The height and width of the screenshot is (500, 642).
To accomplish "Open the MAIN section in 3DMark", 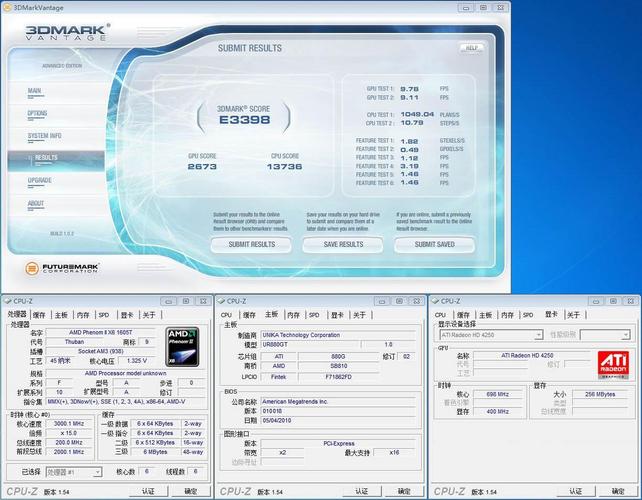I will pos(34,91).
